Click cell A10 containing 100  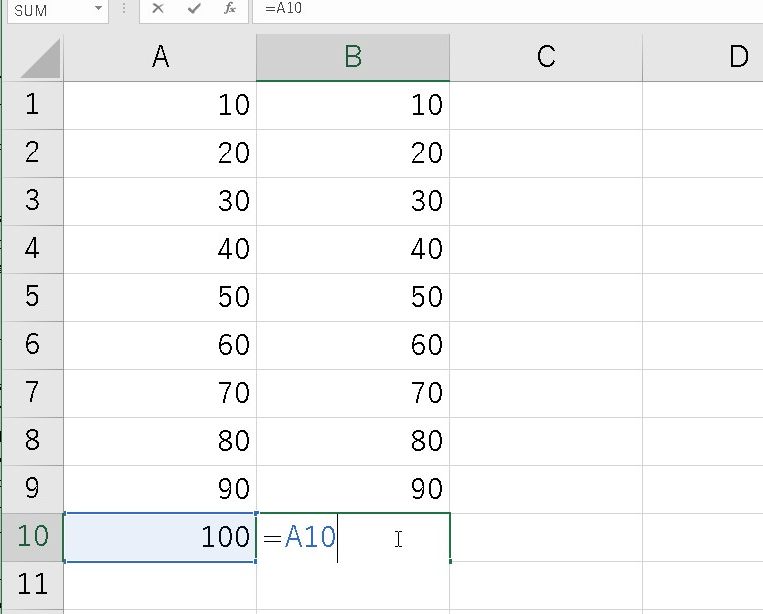point(160,537)
